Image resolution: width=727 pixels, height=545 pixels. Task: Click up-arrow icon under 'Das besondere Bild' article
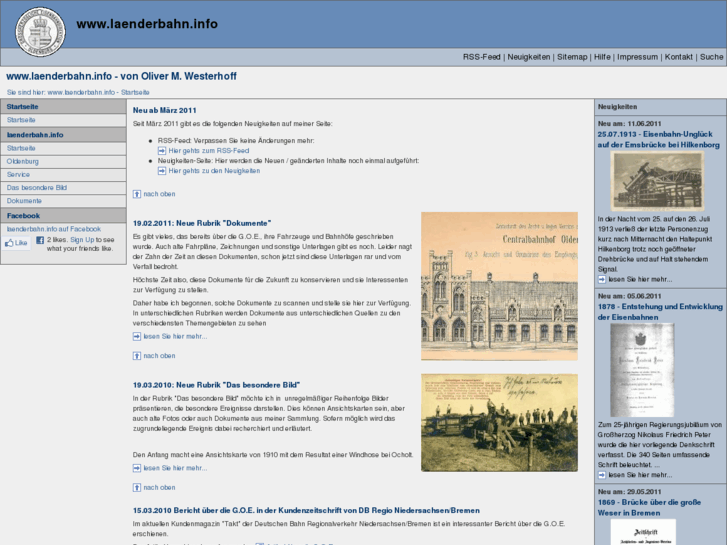(137, 487)
